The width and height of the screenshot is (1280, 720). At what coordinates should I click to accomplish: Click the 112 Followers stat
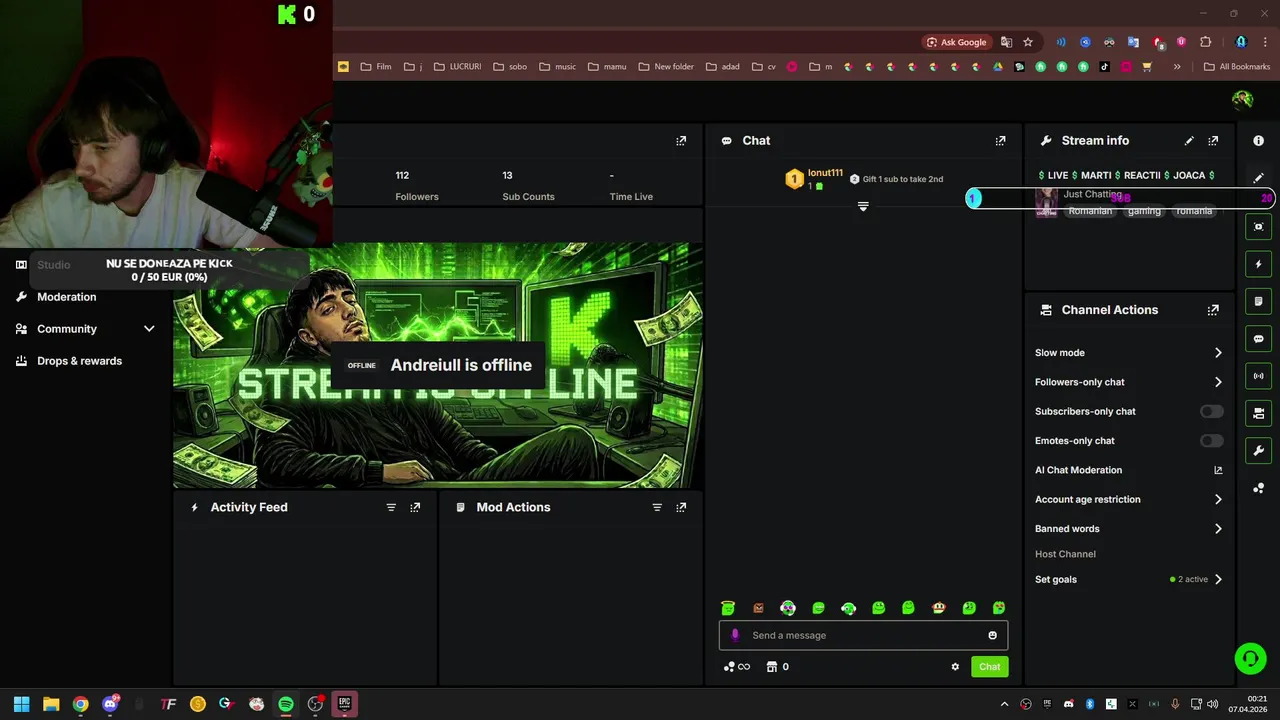point(416,186)
